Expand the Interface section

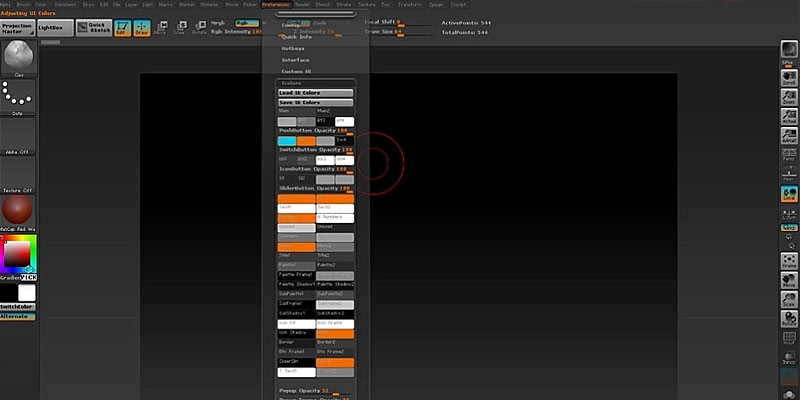point(295,60)
